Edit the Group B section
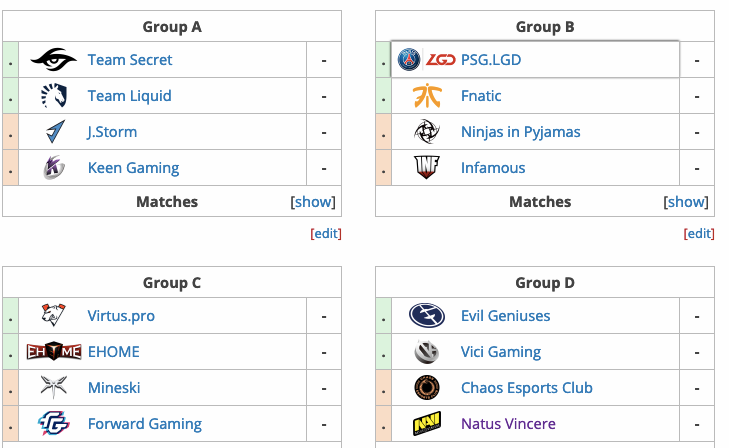Image resolution: width=729 pixels, height=448 pixels. [699, 233]
